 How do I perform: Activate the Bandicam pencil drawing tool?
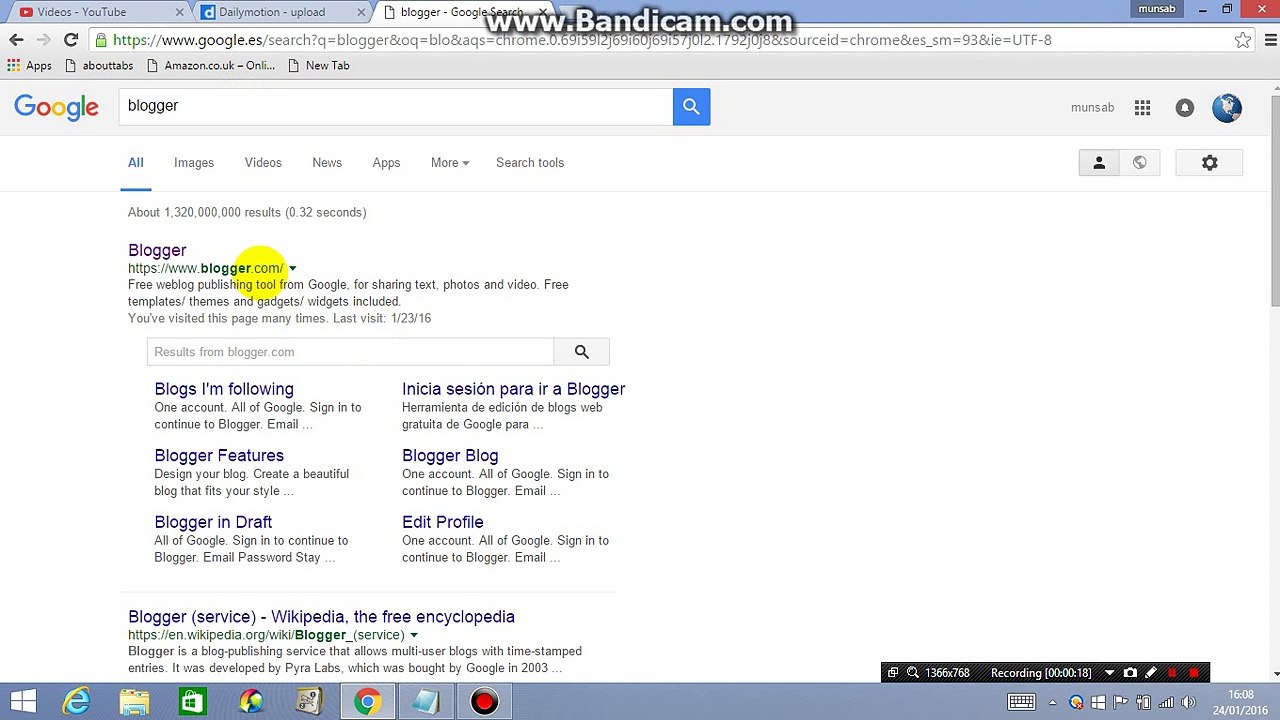[x=1151, y=673]
